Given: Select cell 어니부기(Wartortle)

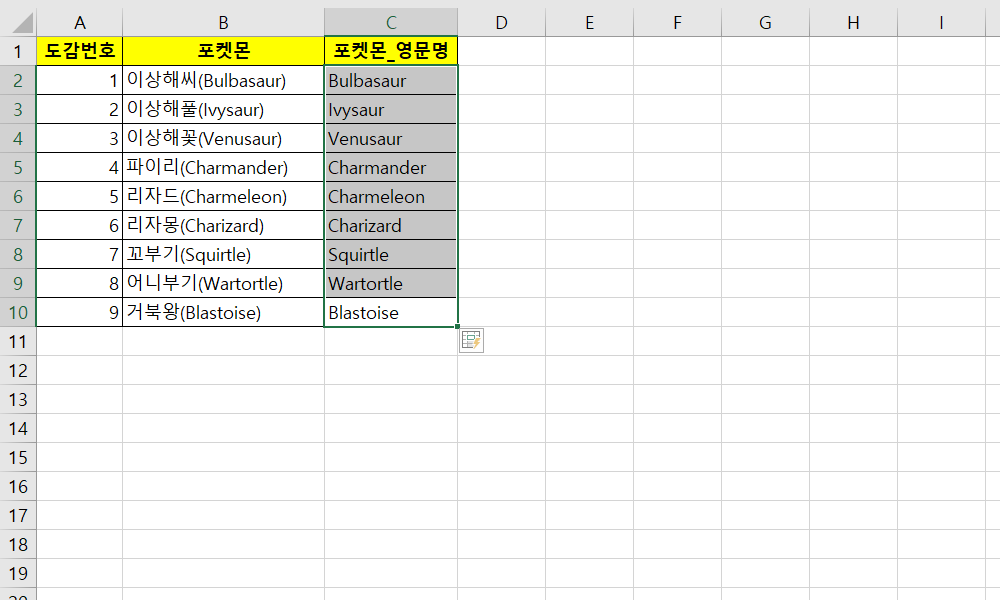Looking at the screenshot, I should pos(223,284).
